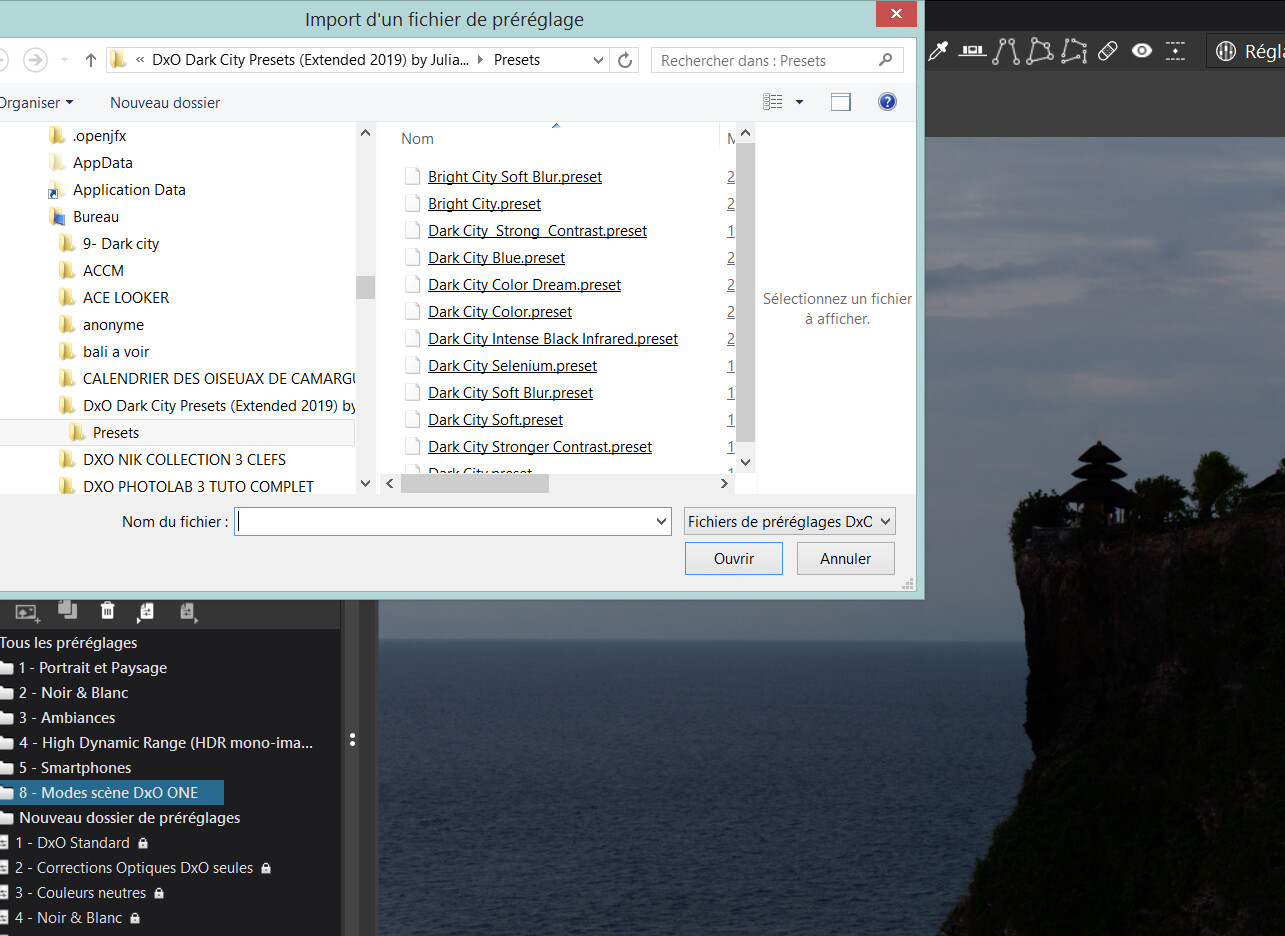This screenshot has height=936, width=1285.
Task: Select the parallel lines perspective tool
Action: [x=1006, y=51]
